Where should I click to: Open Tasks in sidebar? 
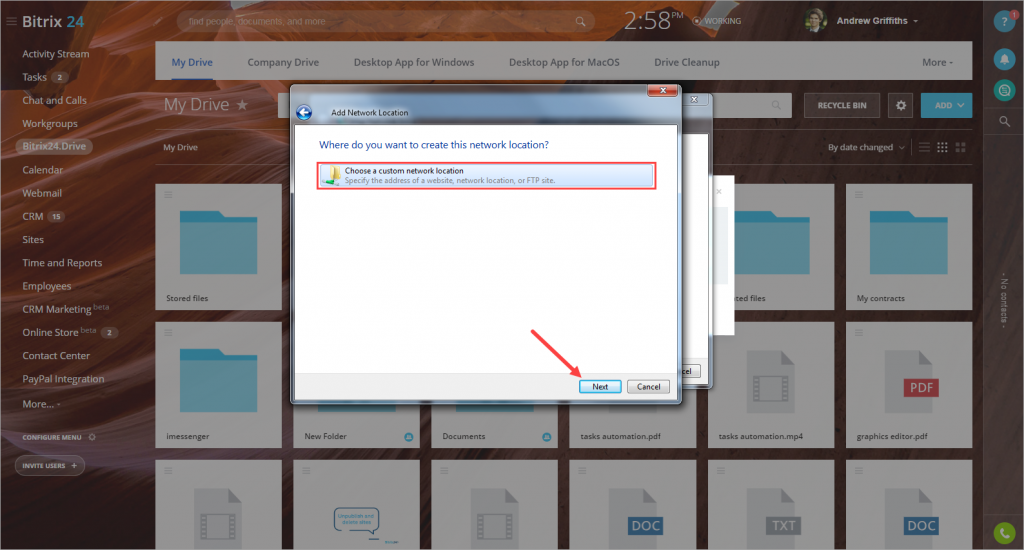[35, 77]
